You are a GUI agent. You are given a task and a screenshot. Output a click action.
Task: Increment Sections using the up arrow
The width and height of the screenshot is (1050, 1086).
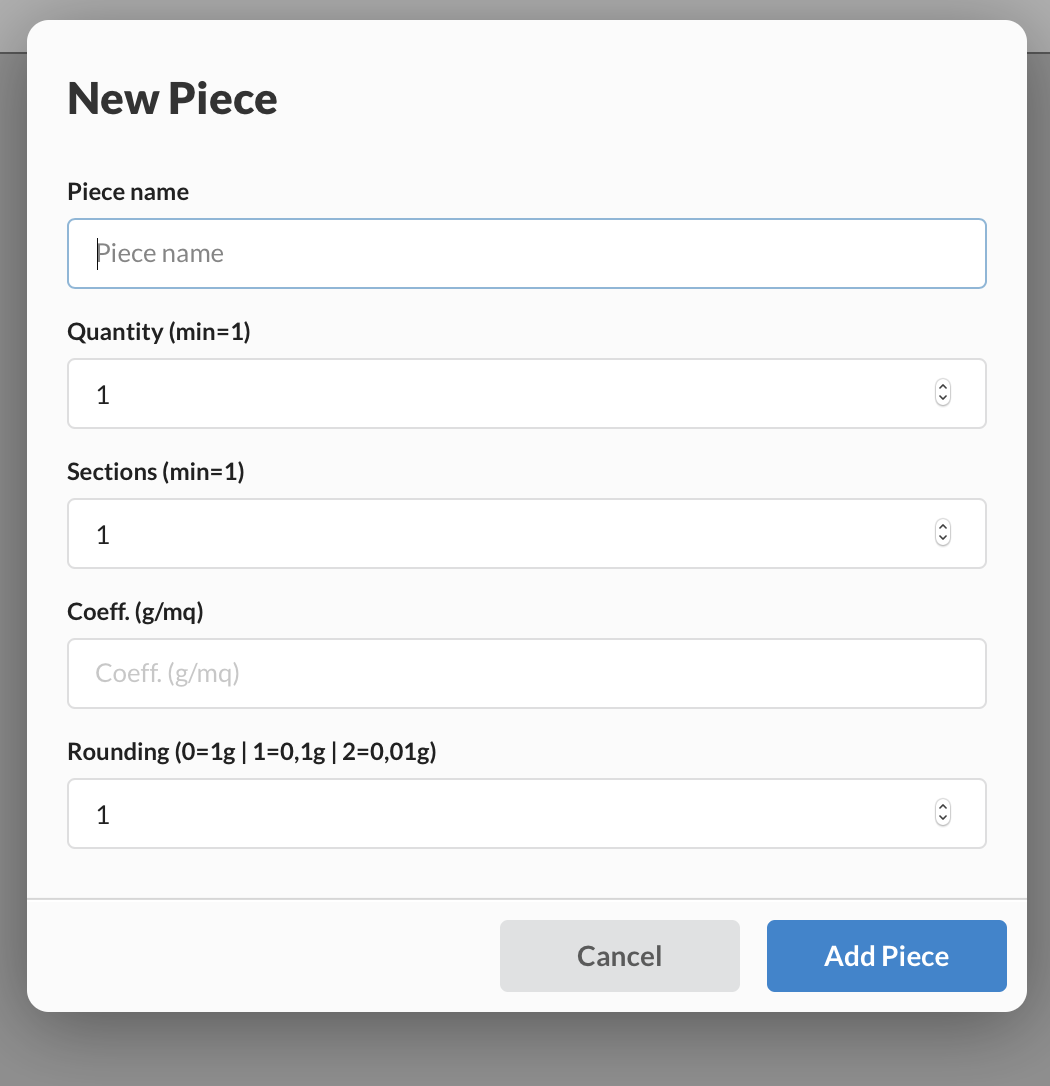click(x=942, y=527)
